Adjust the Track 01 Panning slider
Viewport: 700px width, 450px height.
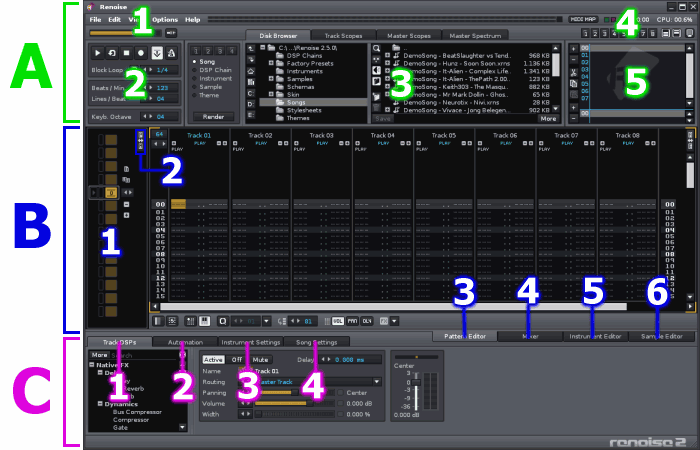point(294,393)
